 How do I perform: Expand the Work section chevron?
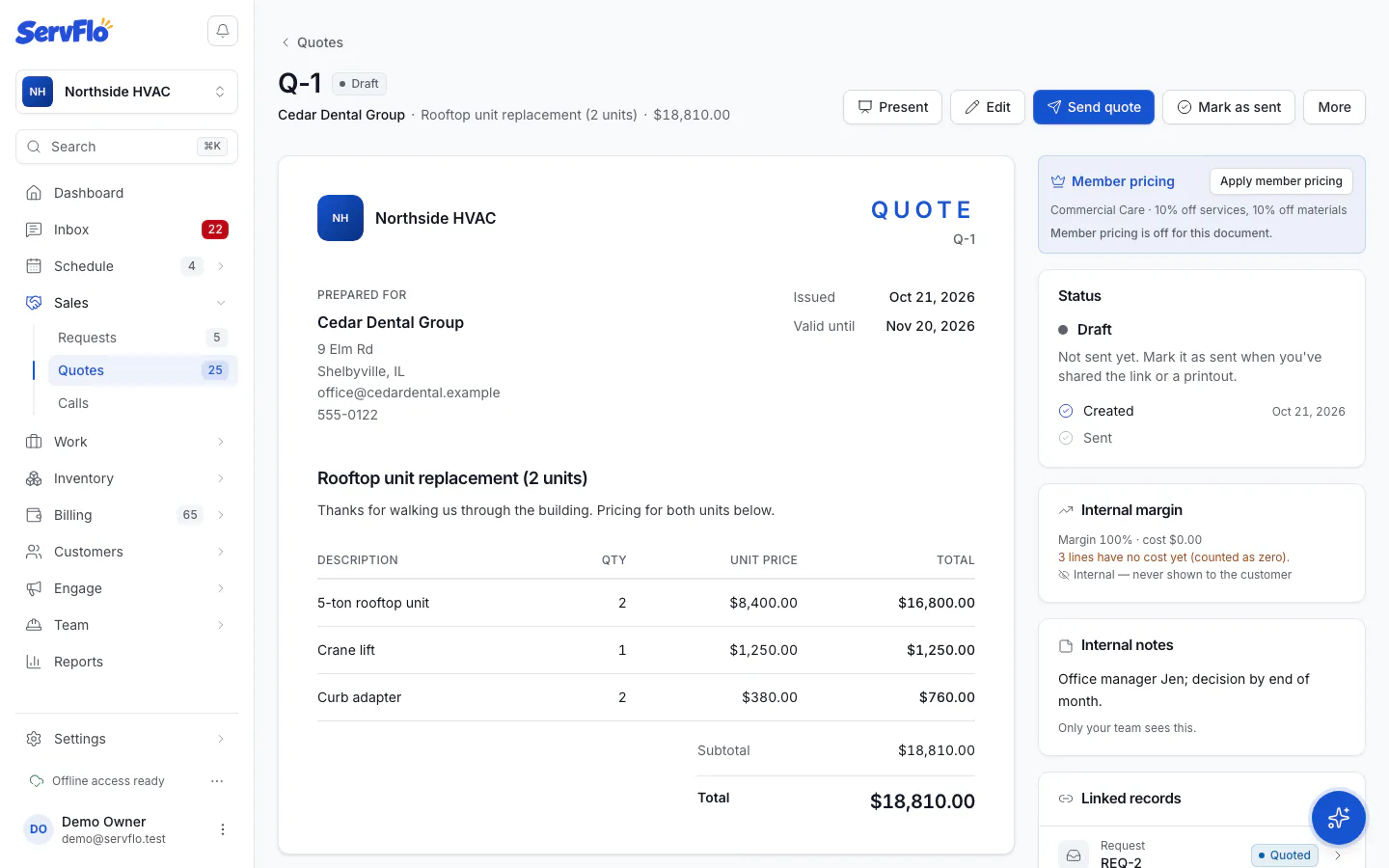221,442
